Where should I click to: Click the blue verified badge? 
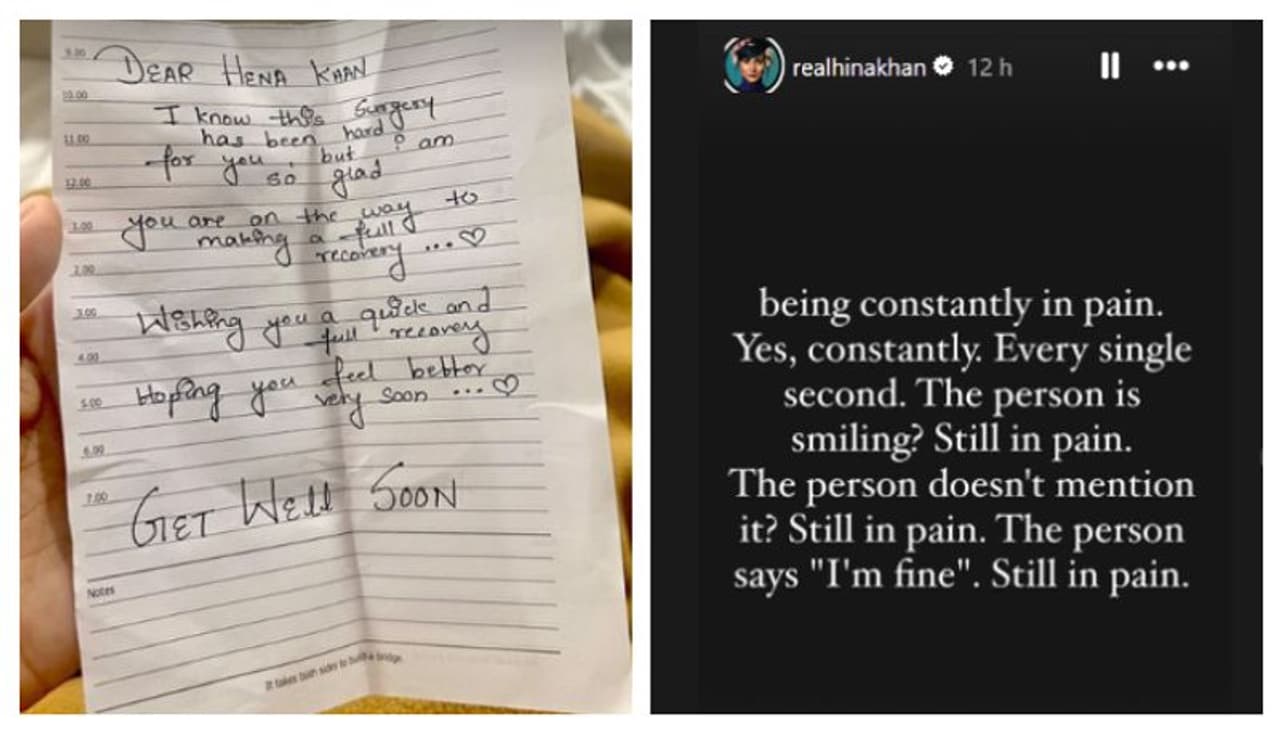point(942,67)
